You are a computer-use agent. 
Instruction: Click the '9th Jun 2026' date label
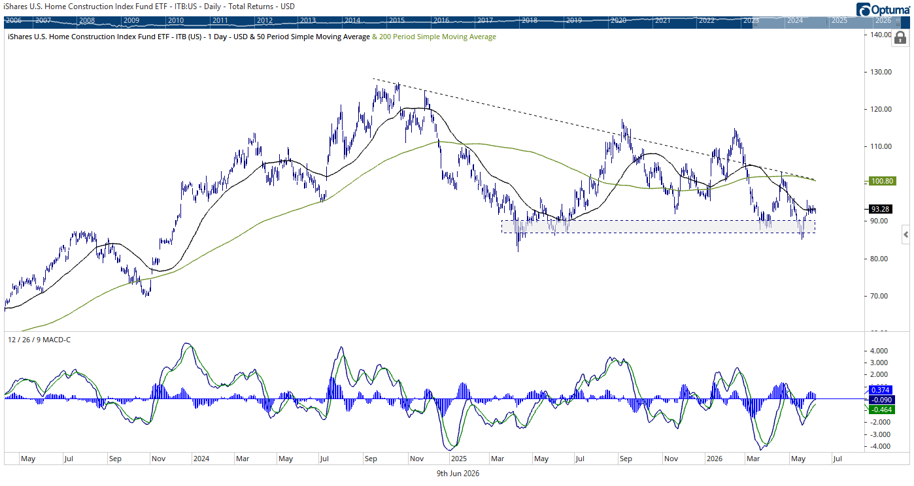pos(458,473)
